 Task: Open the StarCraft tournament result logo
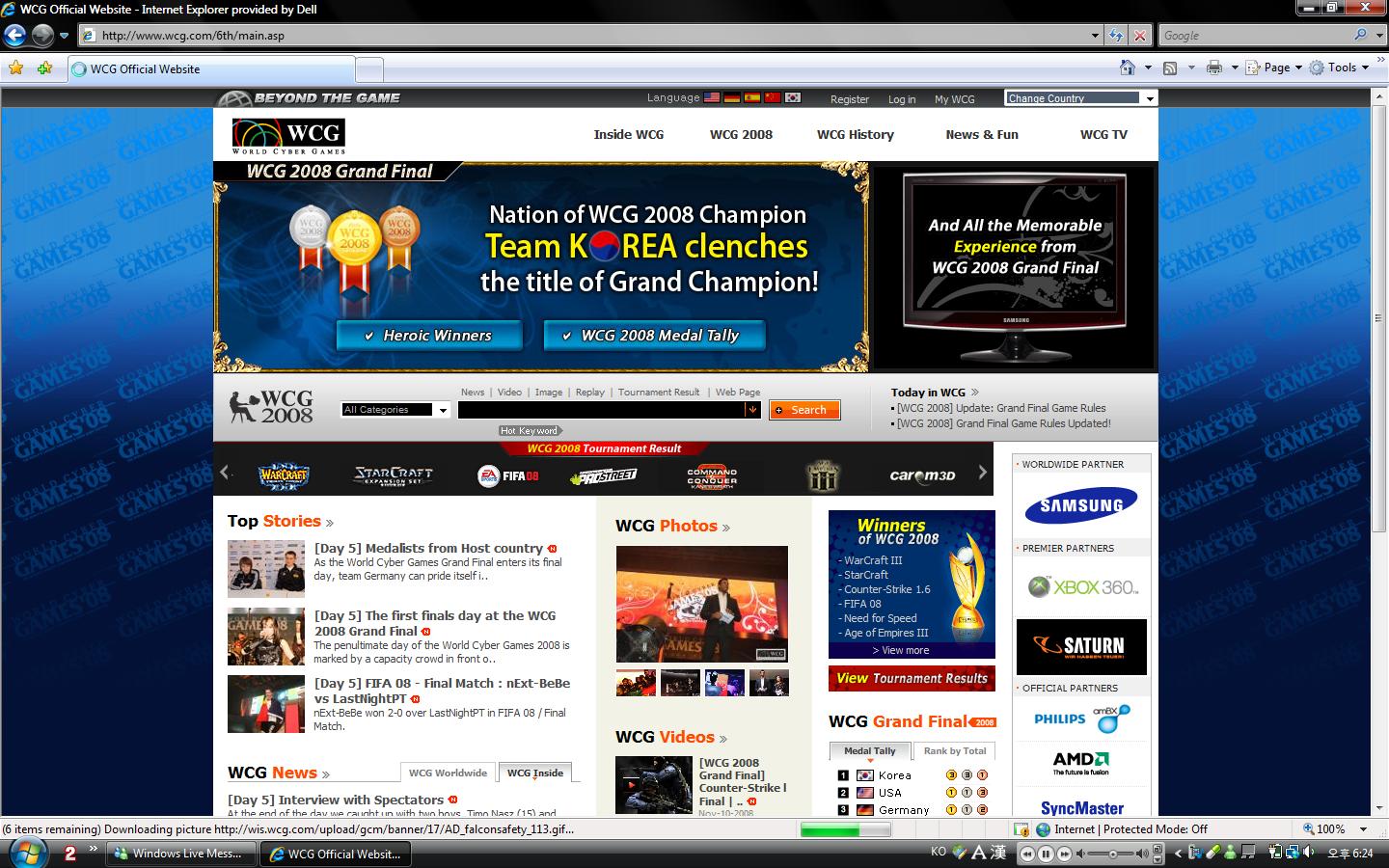(393, 475)
